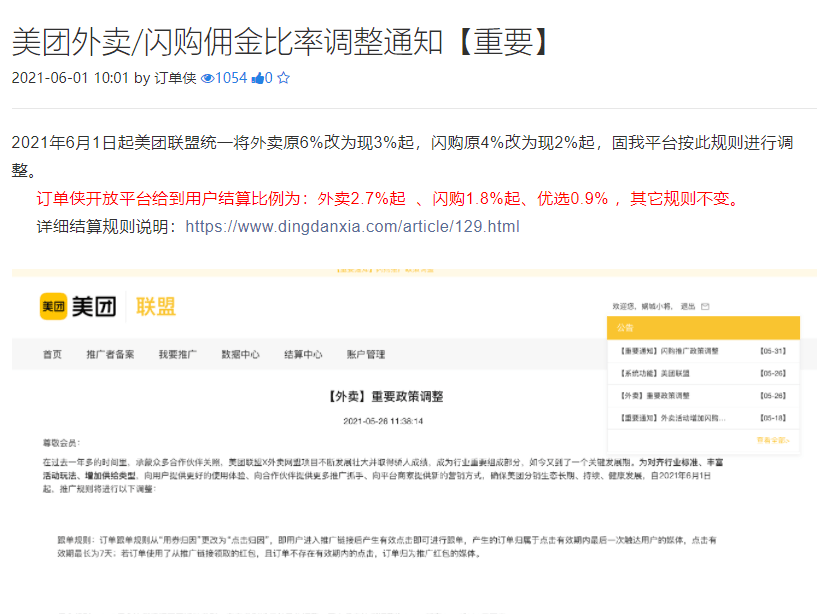
Task: Click the author name 订单侠
Action: pos(175,78)
